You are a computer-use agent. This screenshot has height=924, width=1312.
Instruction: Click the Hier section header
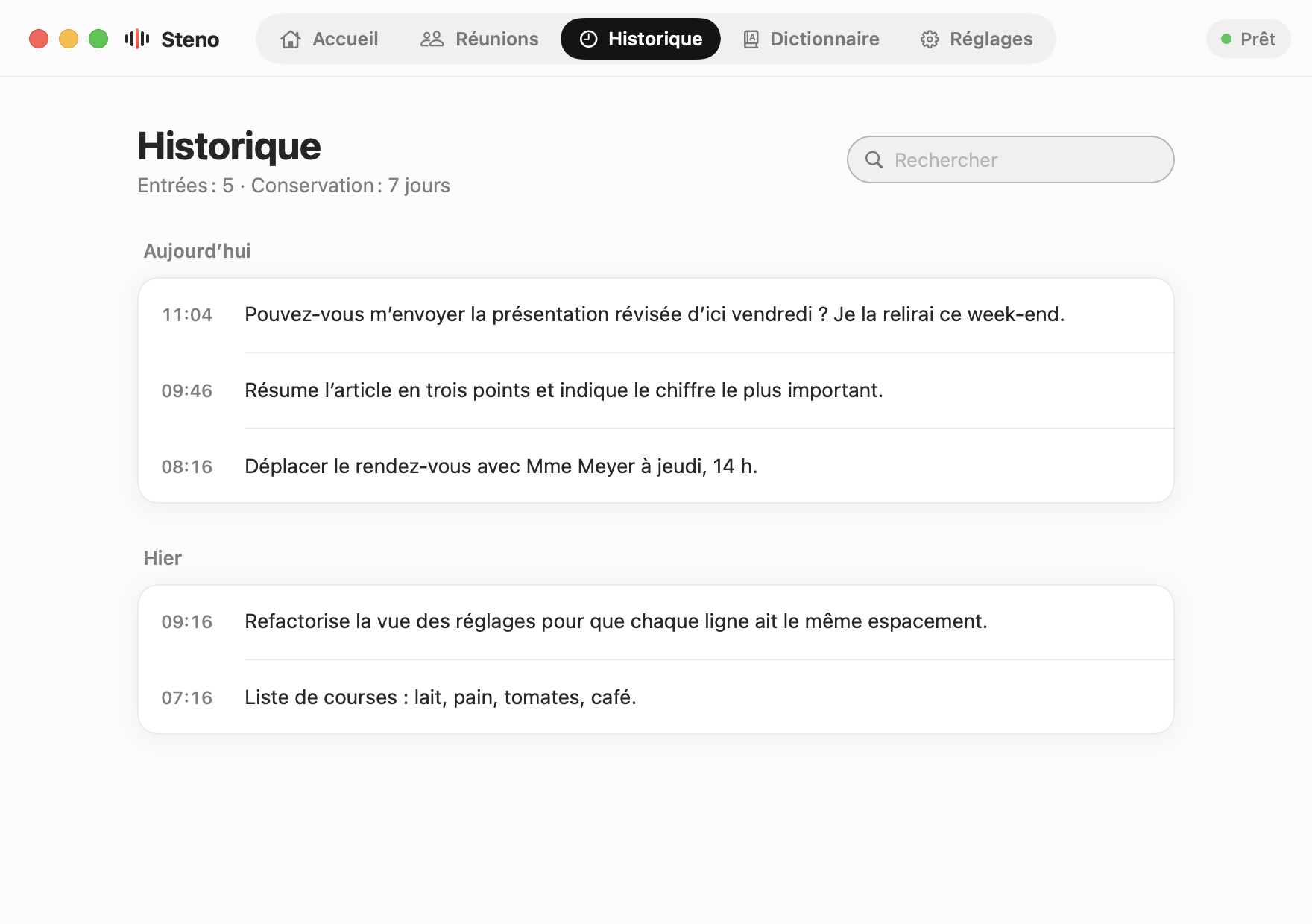tap(163, 558)
